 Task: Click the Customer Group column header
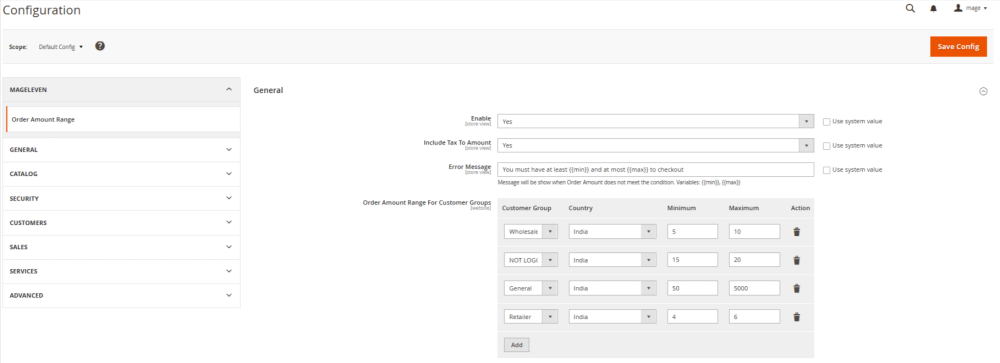(x=527, y=208)
